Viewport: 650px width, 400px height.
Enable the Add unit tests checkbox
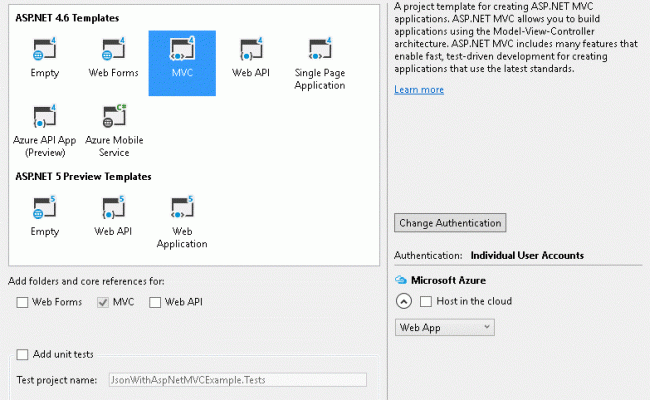click(x=22, y=354)
